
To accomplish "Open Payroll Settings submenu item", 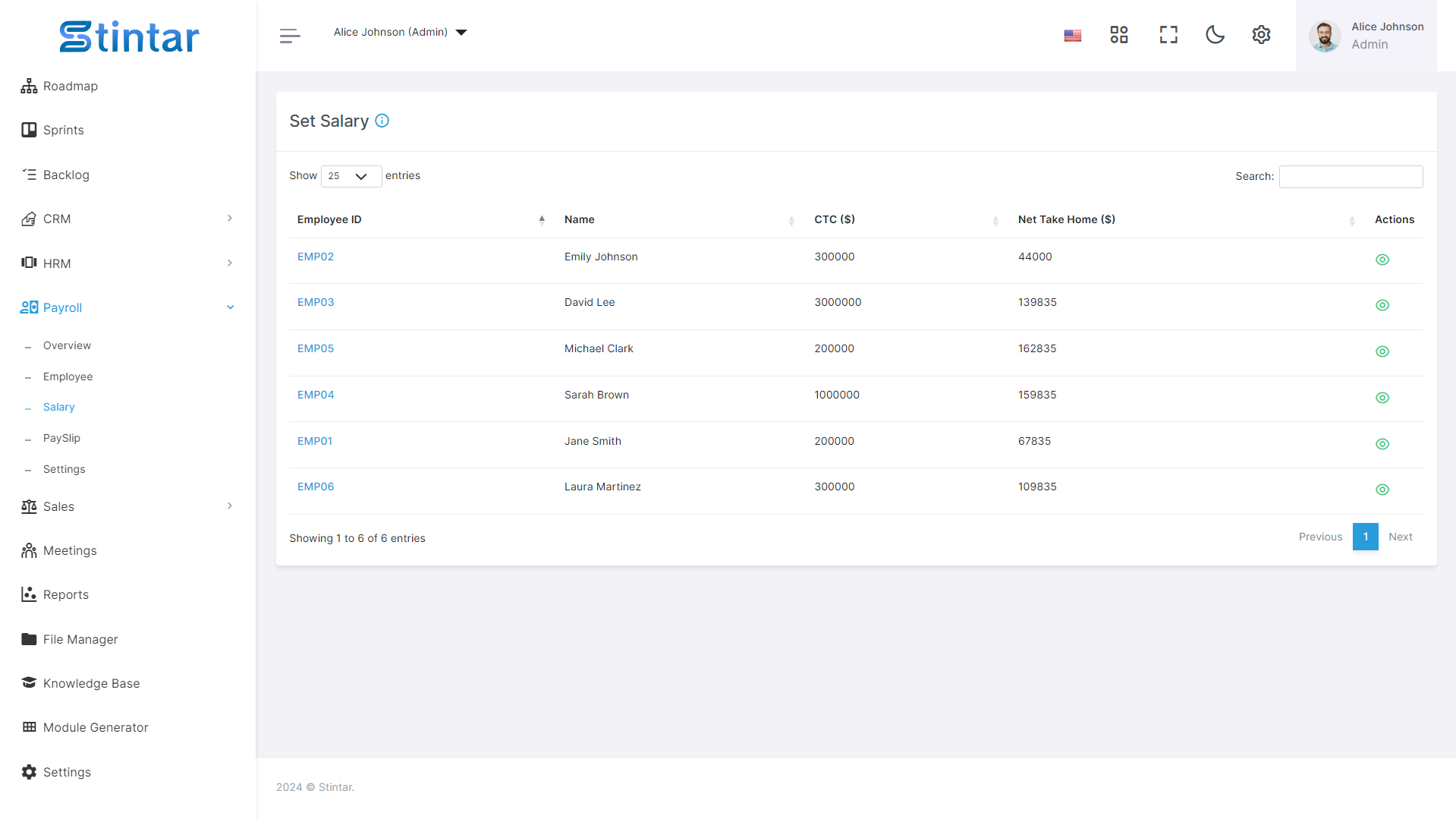I will pos(64,469).
